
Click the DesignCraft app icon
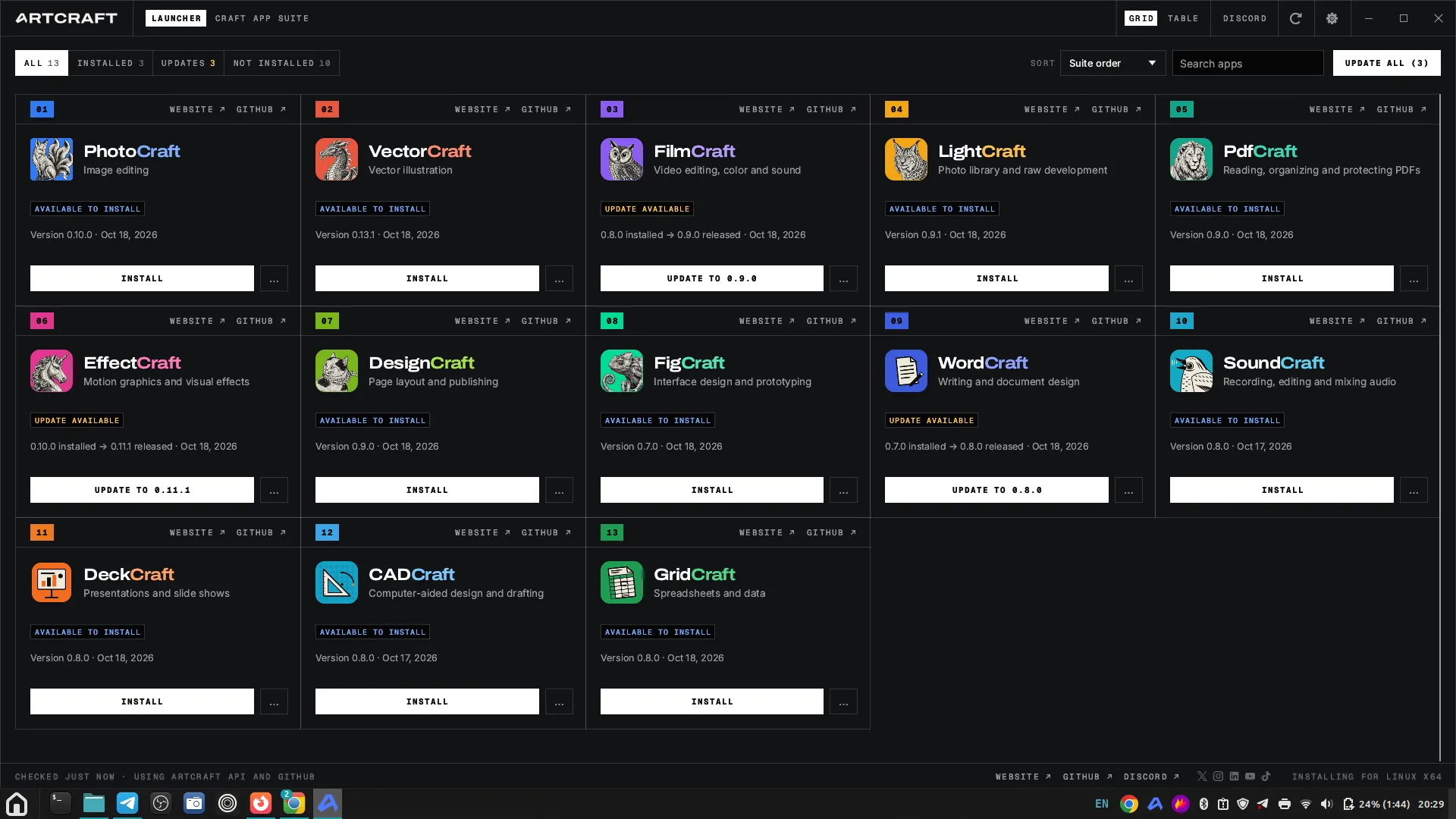pyautogui.click(x=337, y=371)
